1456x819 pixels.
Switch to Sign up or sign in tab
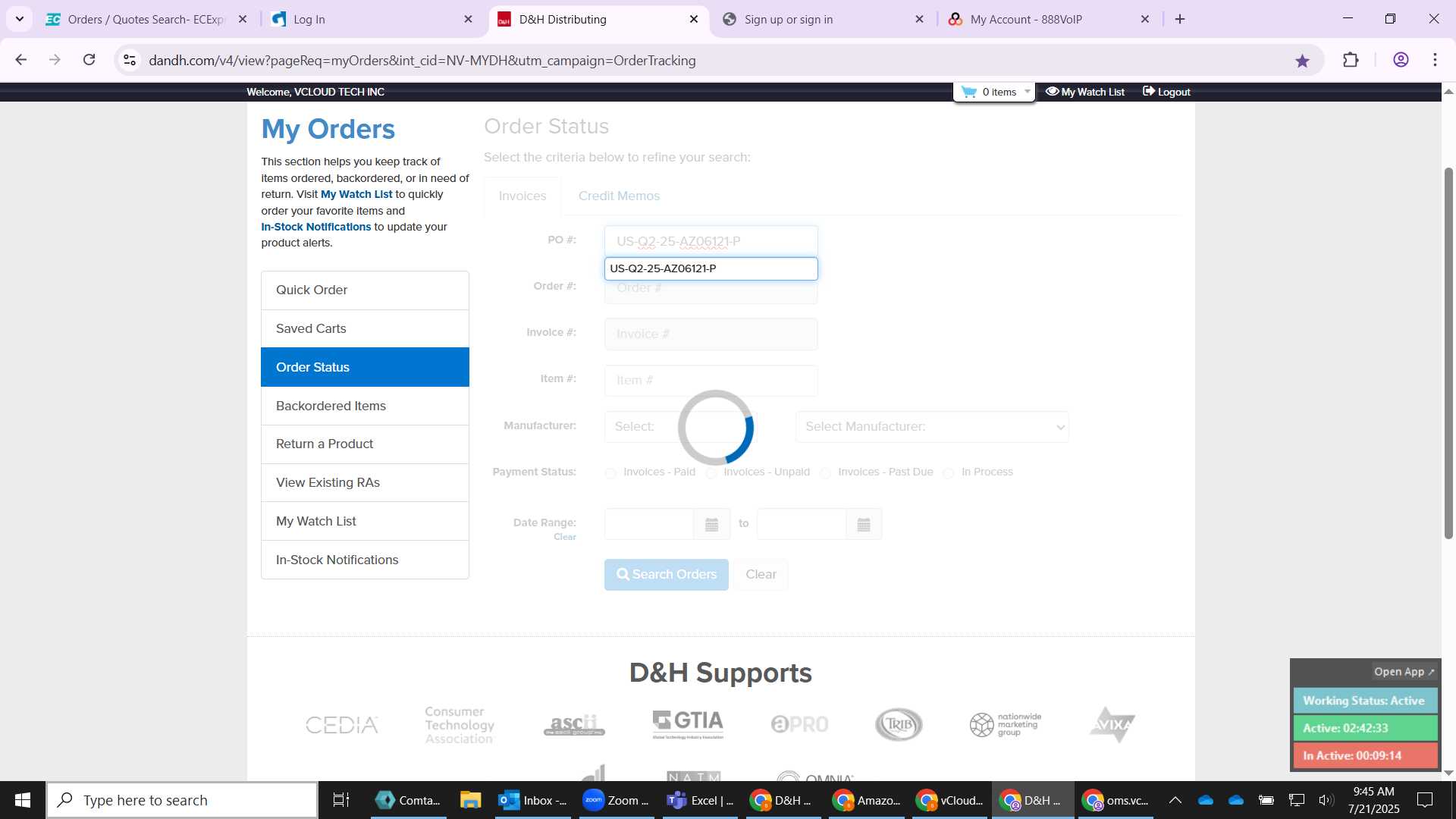(x=823, y=19)
